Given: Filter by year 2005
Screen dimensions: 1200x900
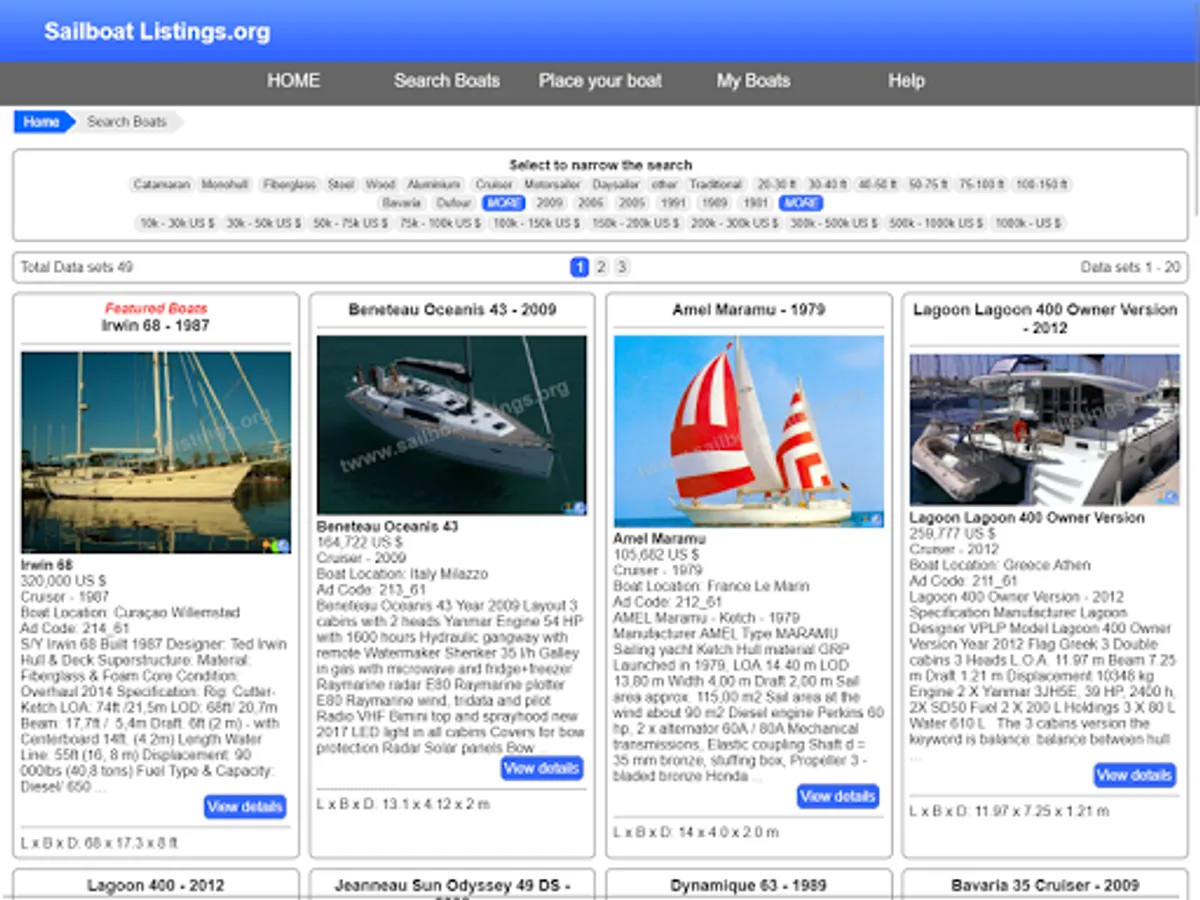Looking at the screenshot, I should click(632, 203).
